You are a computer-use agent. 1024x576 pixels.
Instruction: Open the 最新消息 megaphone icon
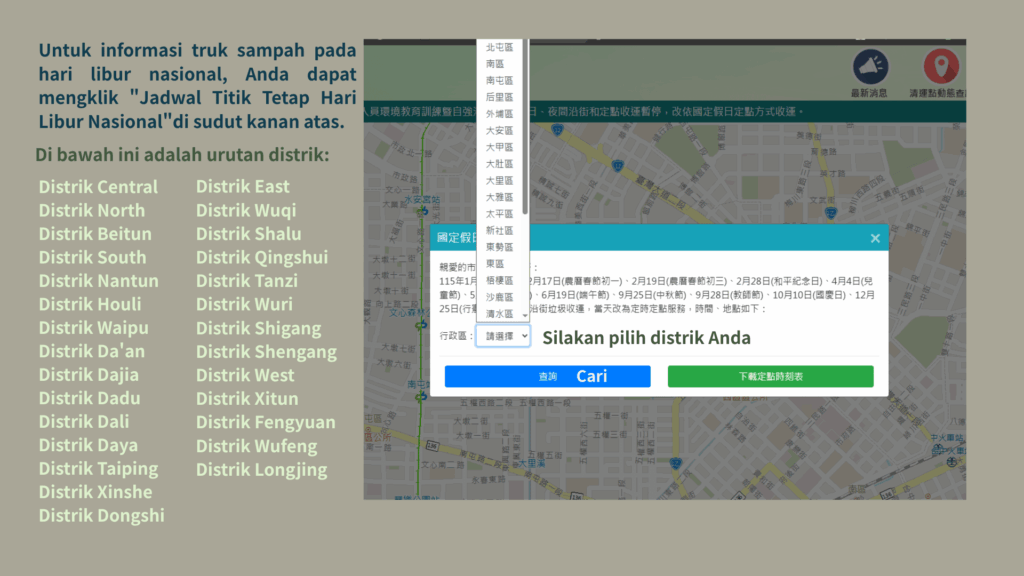[x=870, y=67]
